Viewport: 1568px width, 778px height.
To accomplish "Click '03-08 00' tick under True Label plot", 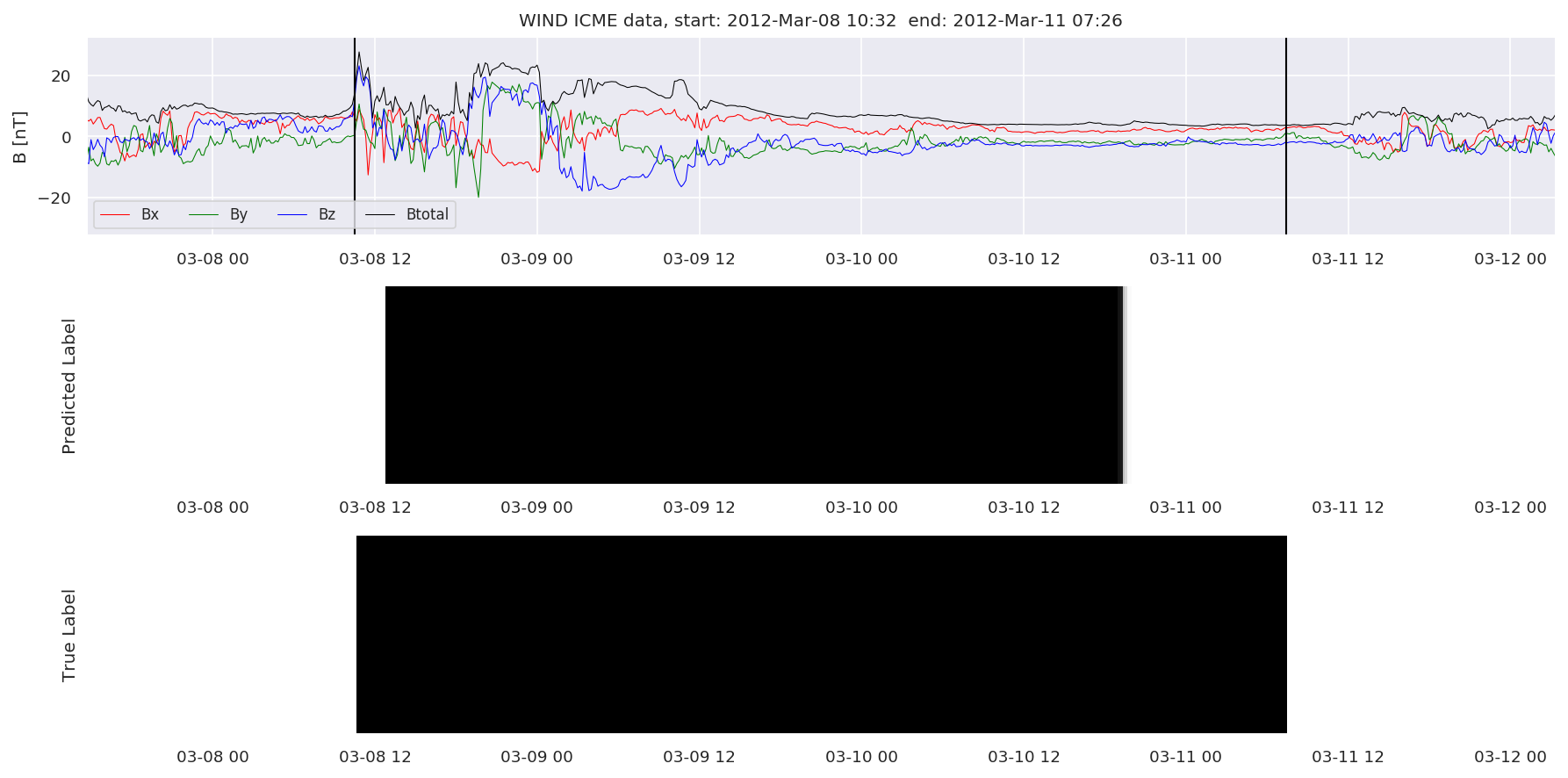I will [212, 757].
